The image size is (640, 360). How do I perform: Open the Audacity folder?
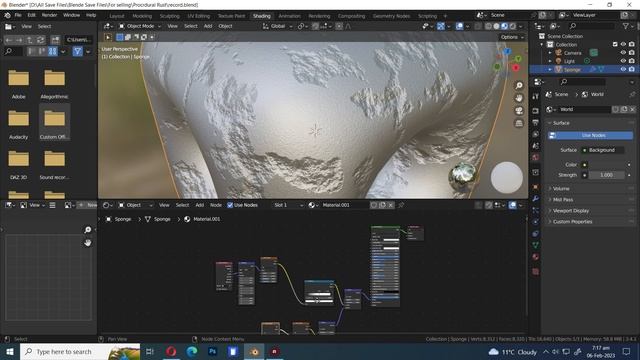click(x=18, y=124)
